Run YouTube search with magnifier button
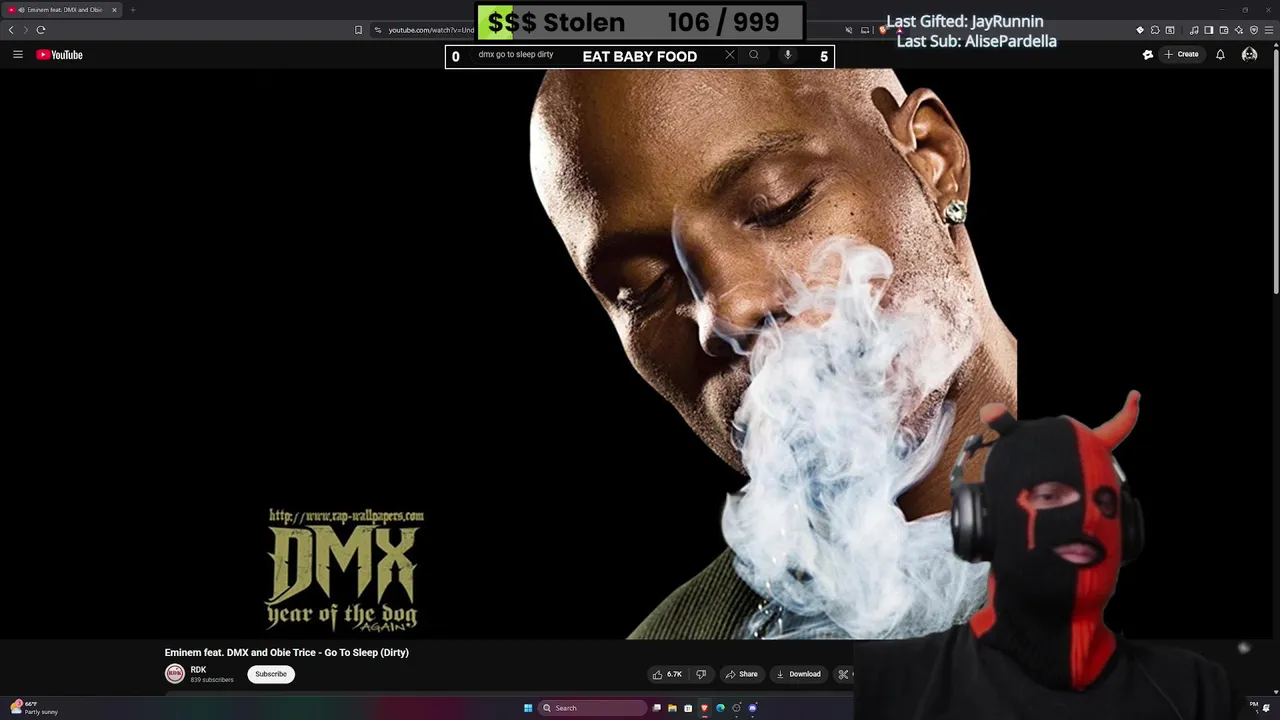Viewport: 1280px width, 720px height. 754,55
